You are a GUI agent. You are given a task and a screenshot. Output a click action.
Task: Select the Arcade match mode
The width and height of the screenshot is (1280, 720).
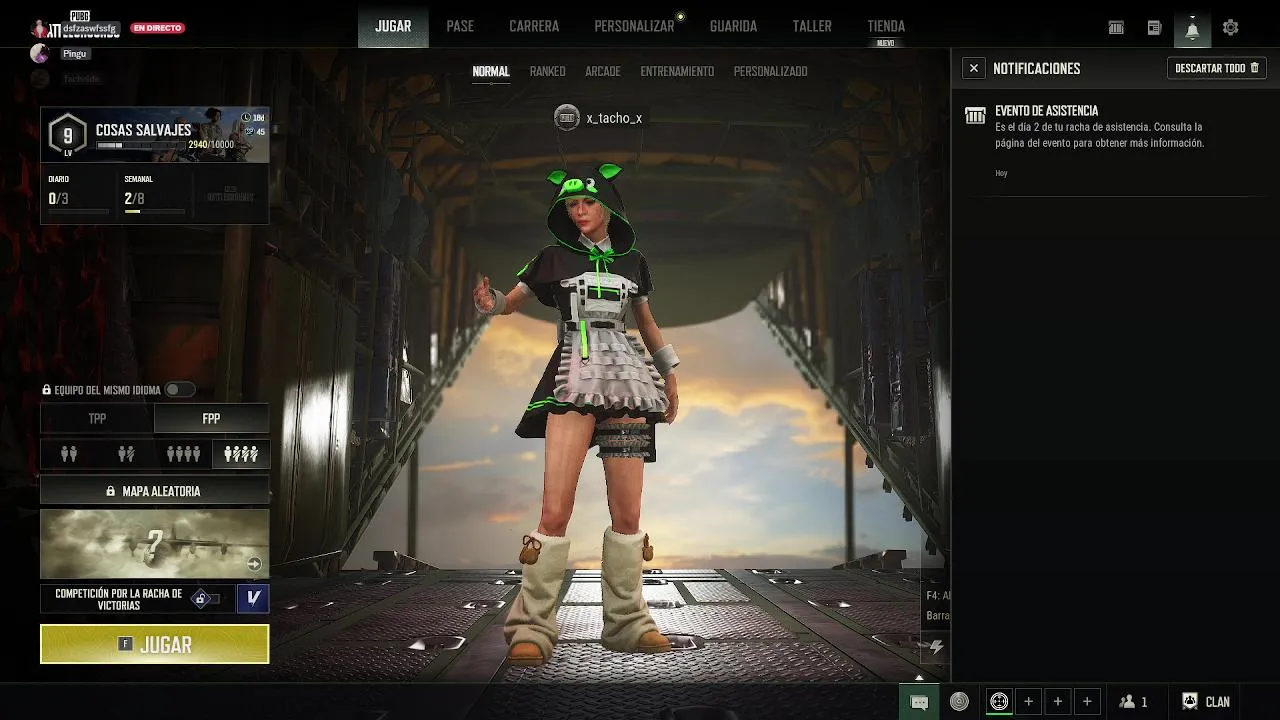click(603, 71)
